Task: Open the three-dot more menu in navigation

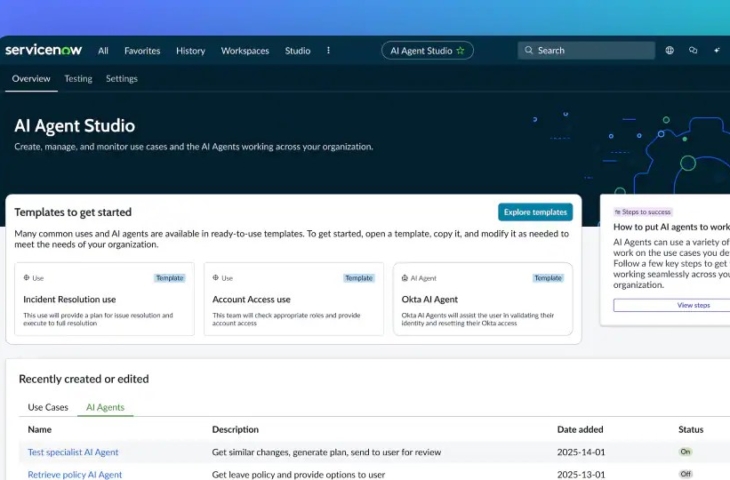Action: click(x=328, y=50)
